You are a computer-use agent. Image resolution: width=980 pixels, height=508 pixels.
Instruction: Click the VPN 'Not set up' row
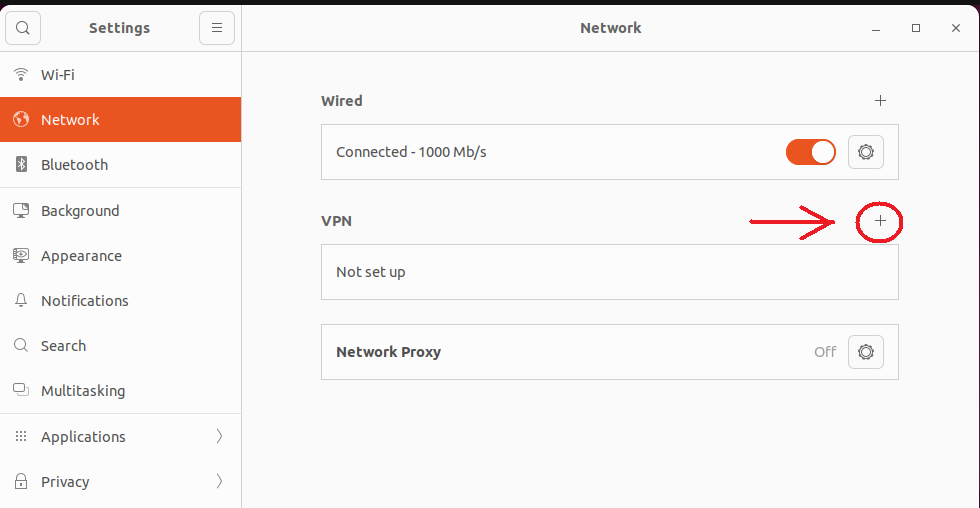pyautogui.click(x=609, y=272)
